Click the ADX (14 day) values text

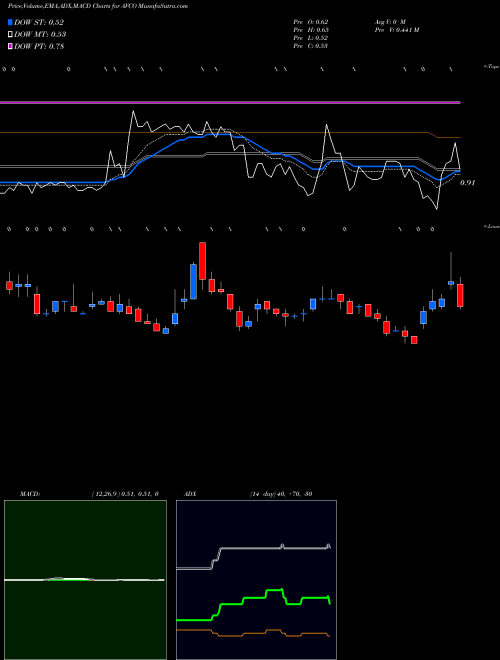281,494
